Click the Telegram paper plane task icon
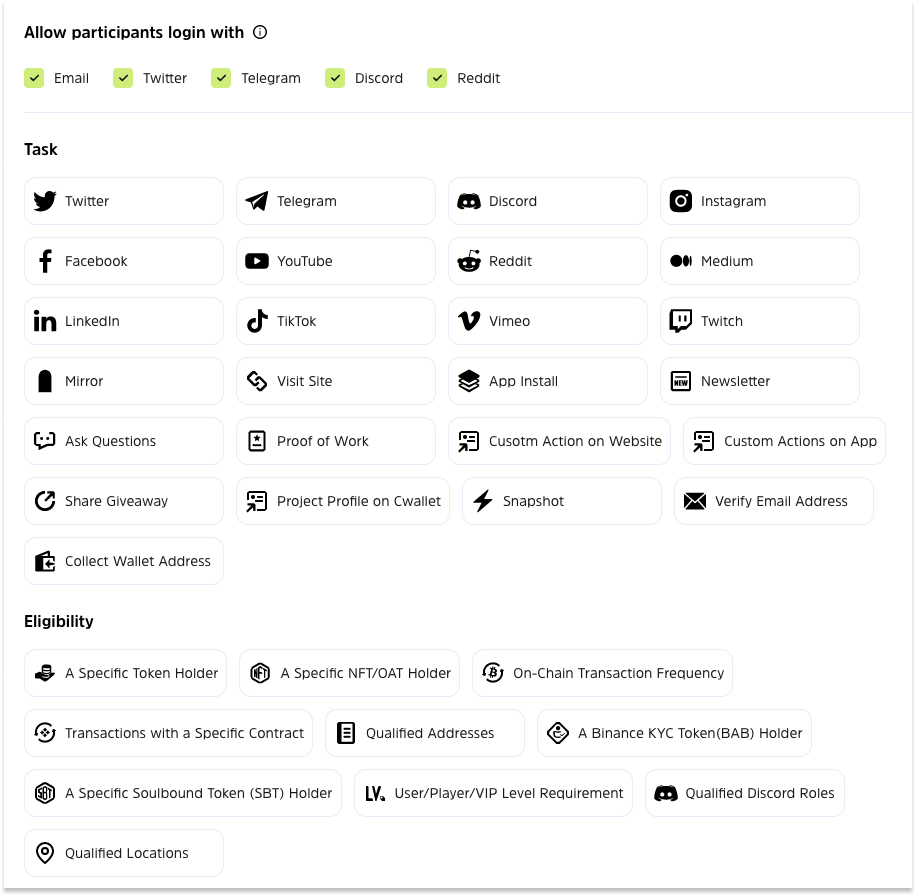This screenshot has height=896, width=916. 257,201
